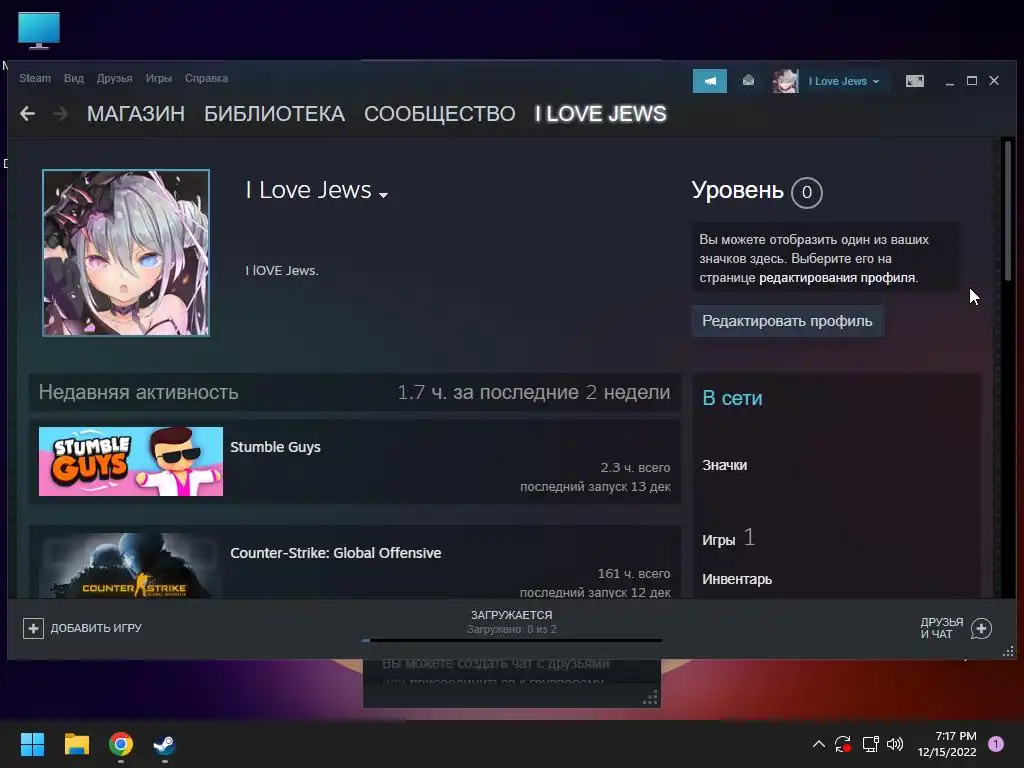The height and width of the screenshot is (768, 1024).
Task: Open the Друзья menu
Action: [x=114, y=78]
